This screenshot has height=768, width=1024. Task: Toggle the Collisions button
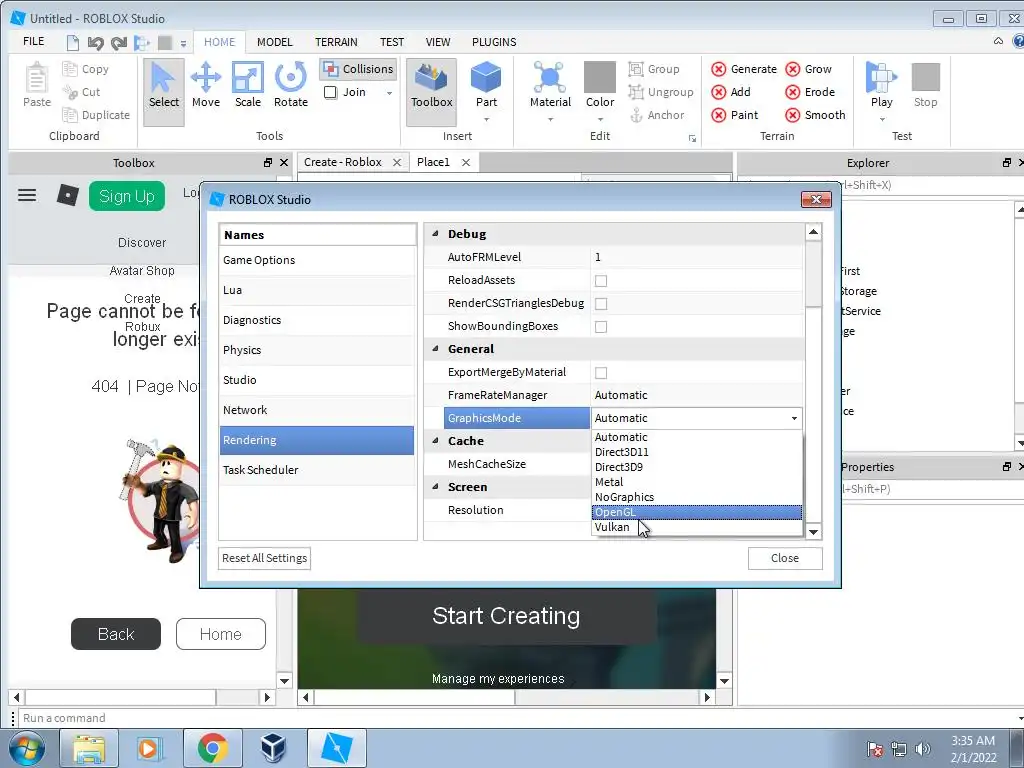tap(358, 69)
